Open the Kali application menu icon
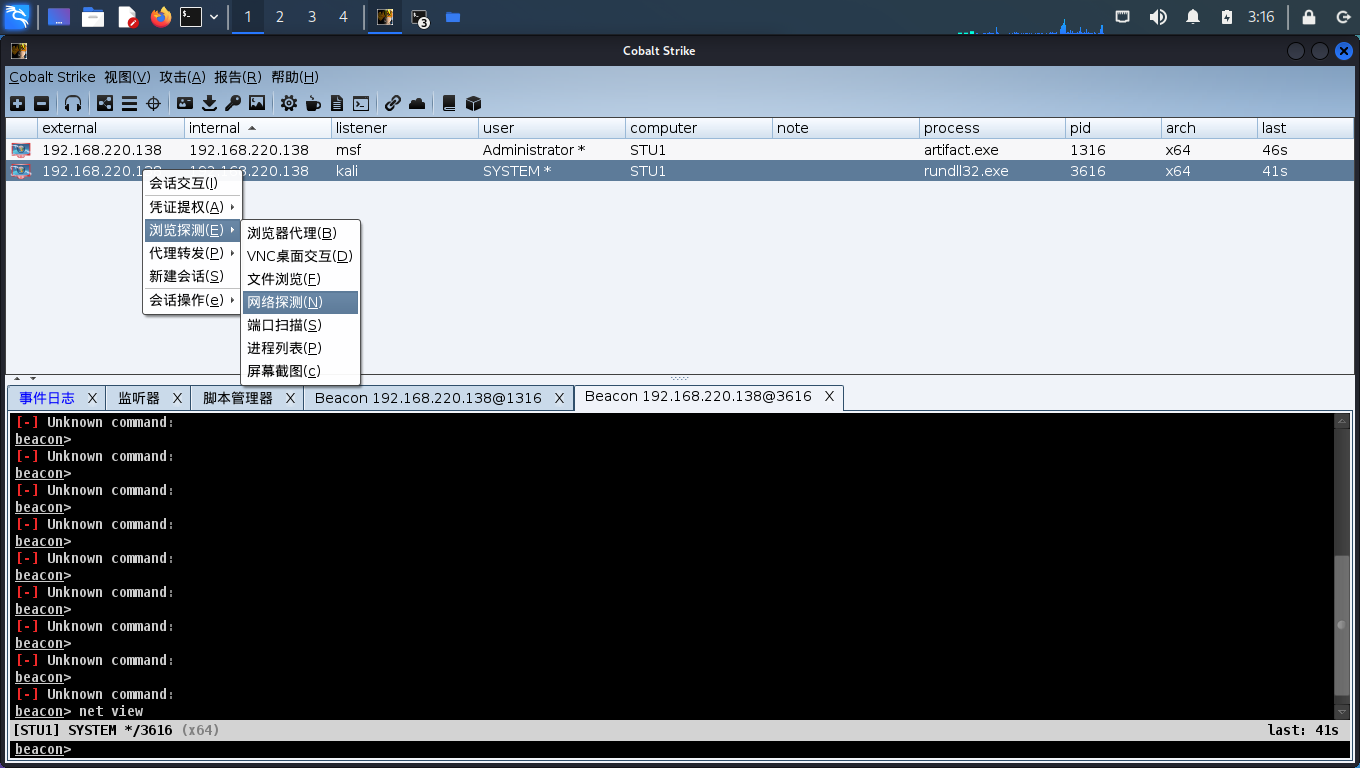 click(x=17, y=17)
